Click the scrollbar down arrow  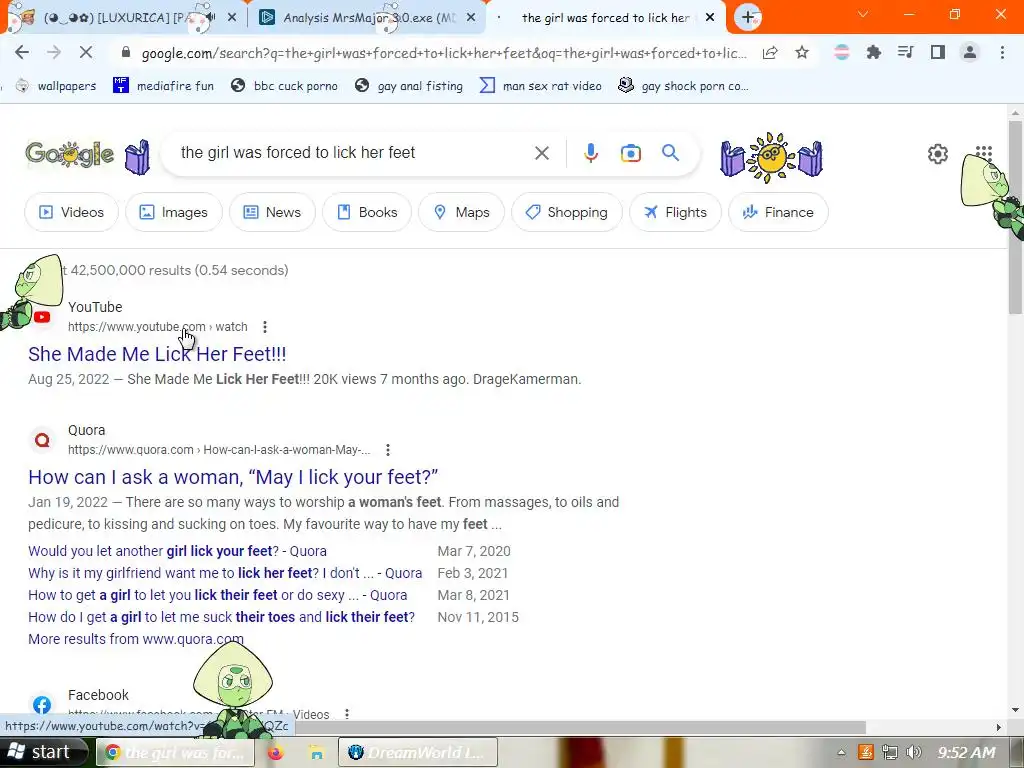coord(1016,710)
